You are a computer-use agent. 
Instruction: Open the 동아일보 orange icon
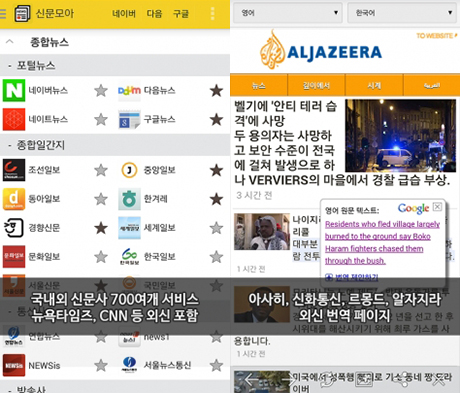pos(14,199)
